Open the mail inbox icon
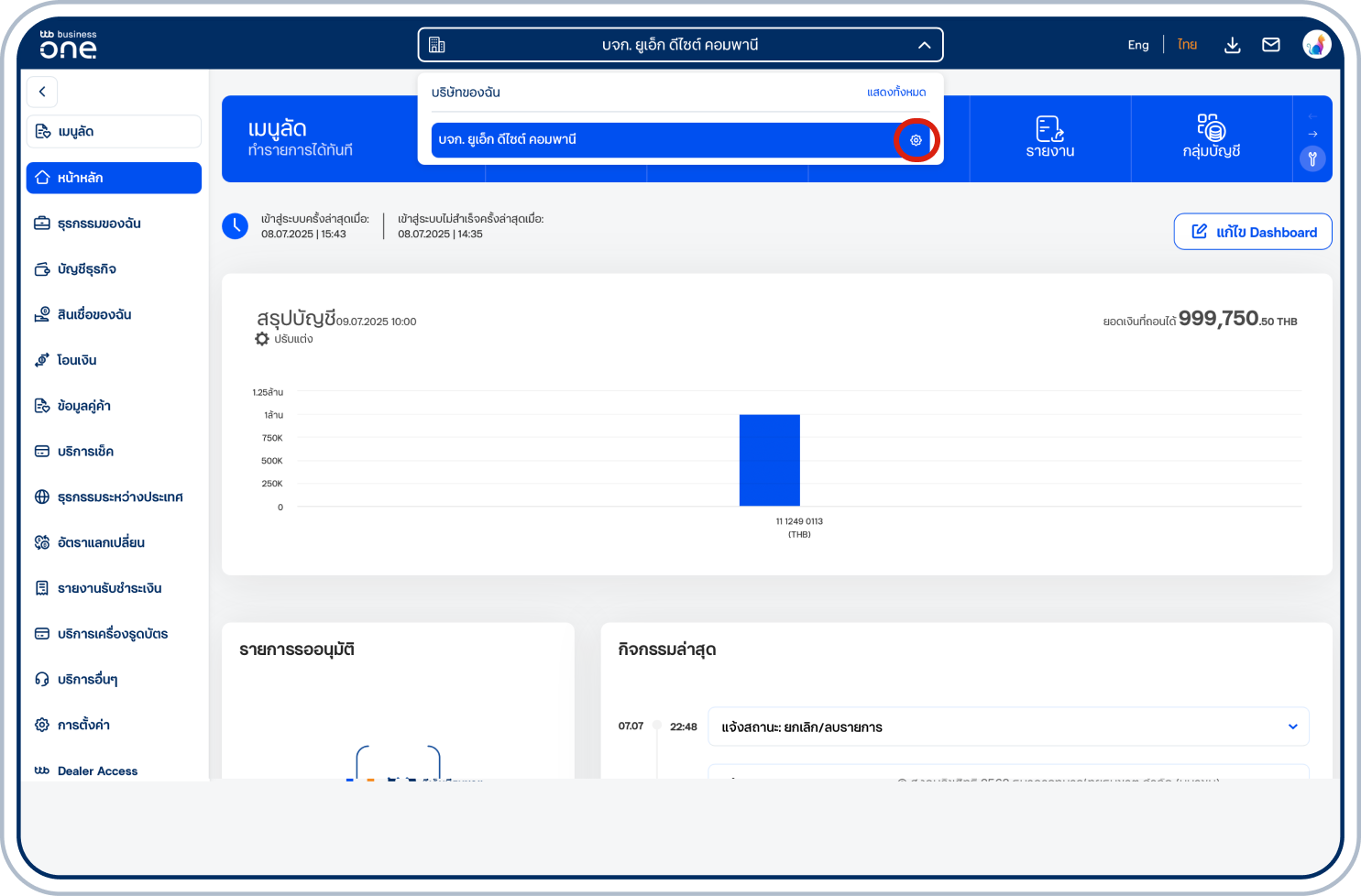This screenshot has height=896, width=1361. click(1270, 45)
